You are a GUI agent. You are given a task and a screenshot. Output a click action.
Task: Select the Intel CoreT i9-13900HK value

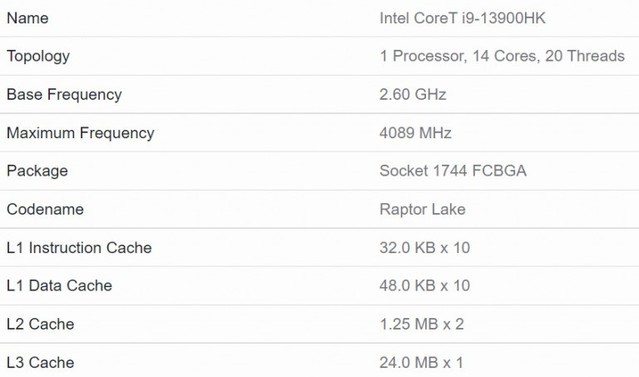[x=462, y=18]
